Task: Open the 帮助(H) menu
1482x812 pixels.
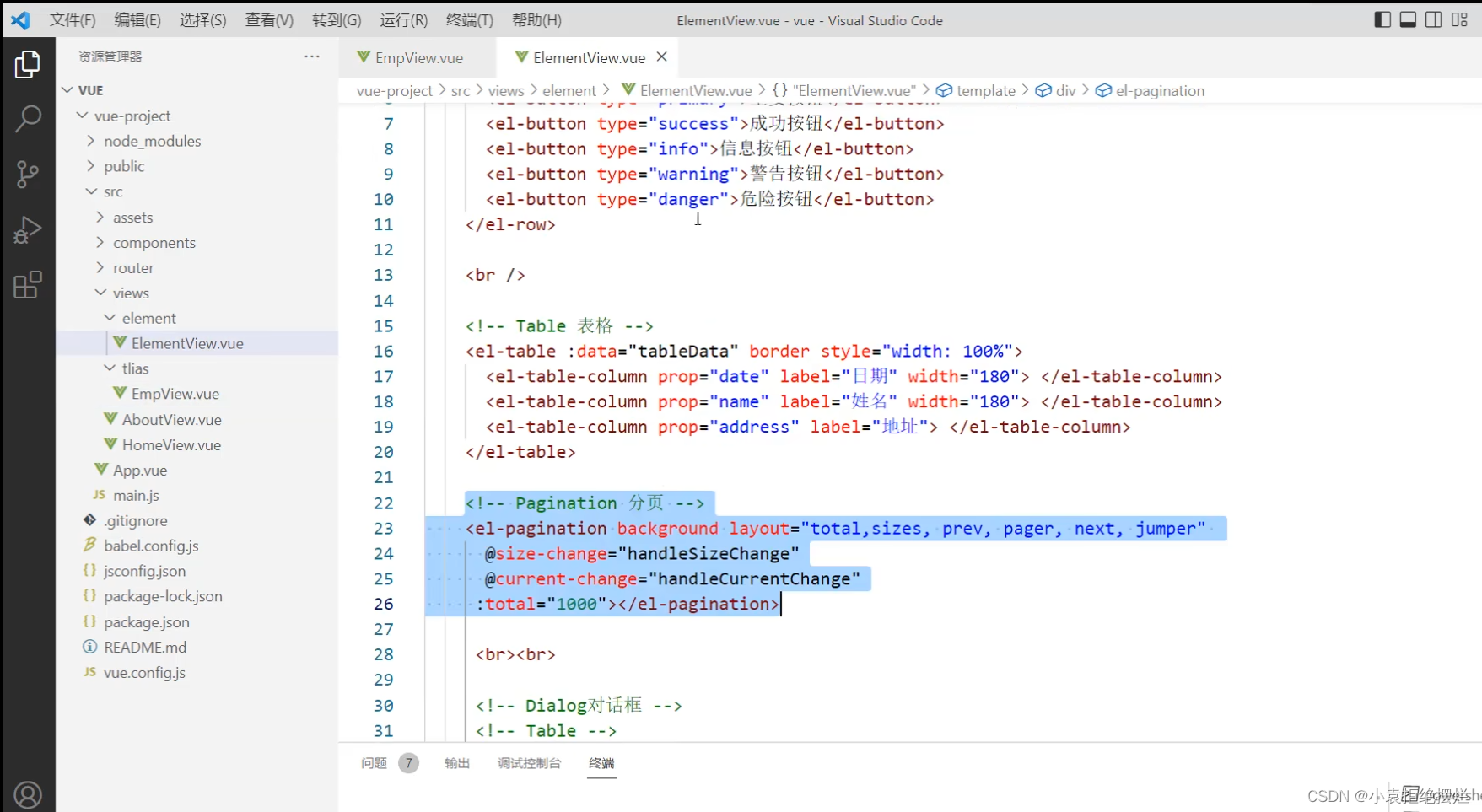Action: pyautogui.click(x=536, y=20)
